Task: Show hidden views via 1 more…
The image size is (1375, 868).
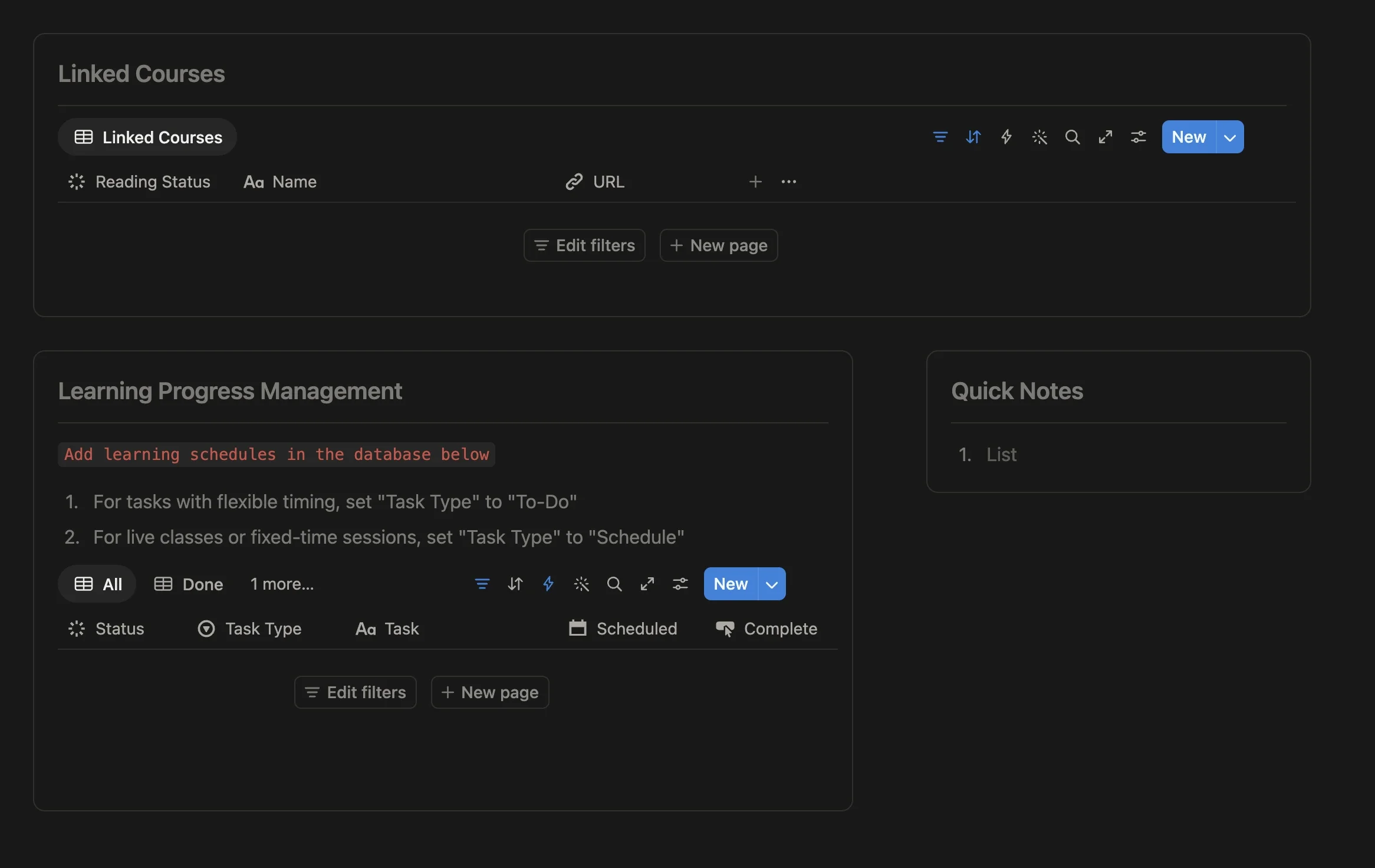Action: pyautogui.click(x=282, y=584)
